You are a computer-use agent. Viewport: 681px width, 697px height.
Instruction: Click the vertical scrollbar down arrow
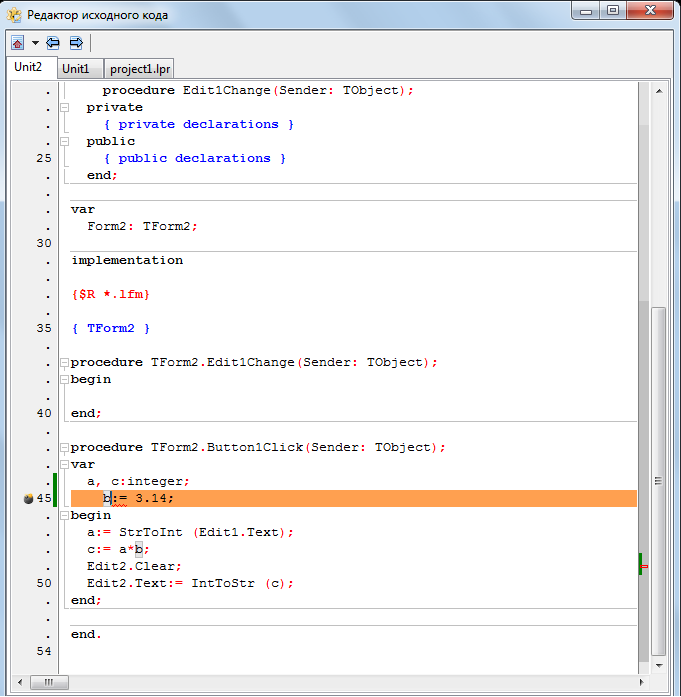(x=659, y=664)
